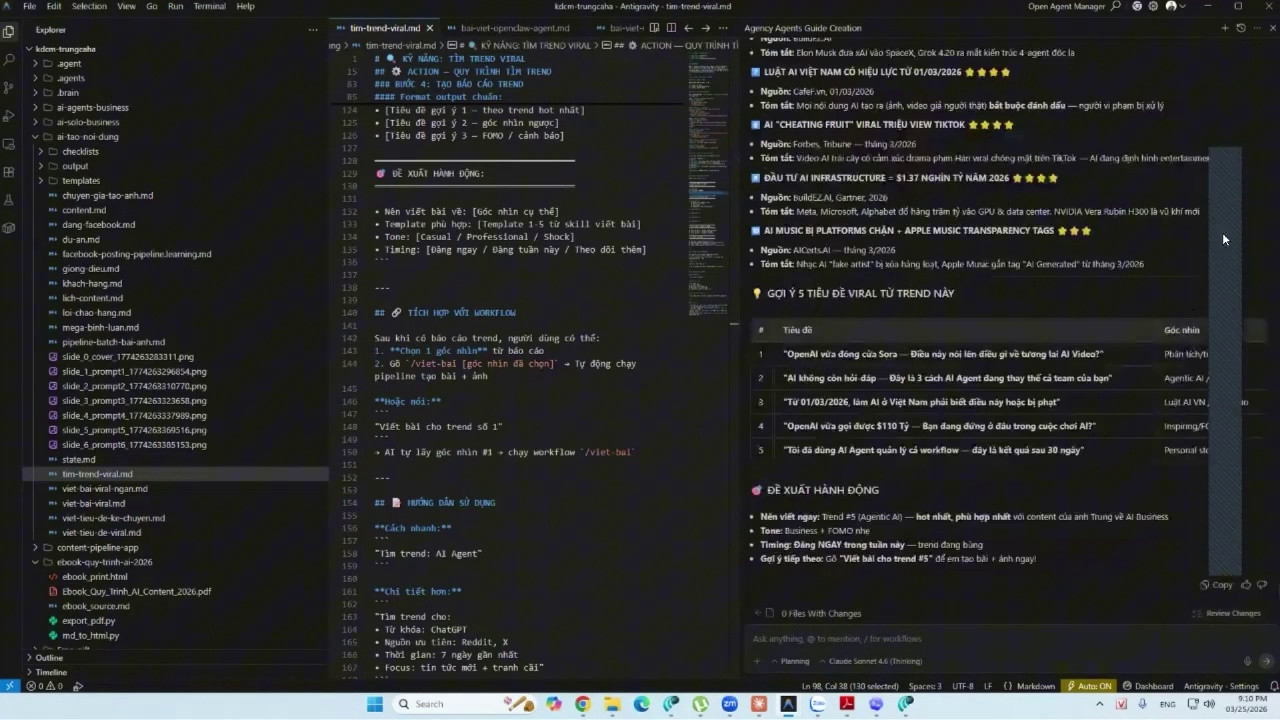Open the Search view in the activity bar
This screenshot has width=1280, height=720.
(9, 59)
